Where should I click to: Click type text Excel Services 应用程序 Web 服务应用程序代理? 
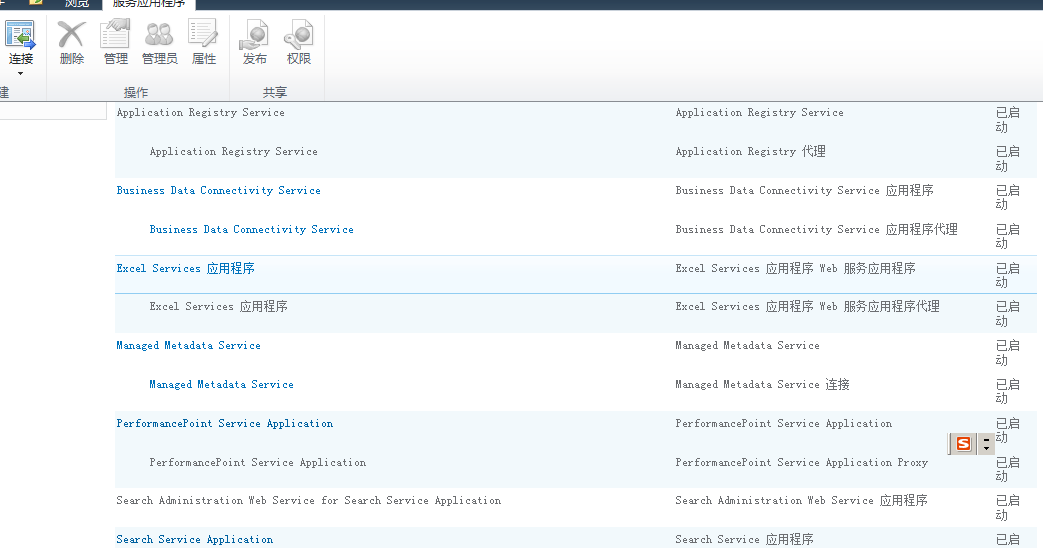tap(808, 307)
